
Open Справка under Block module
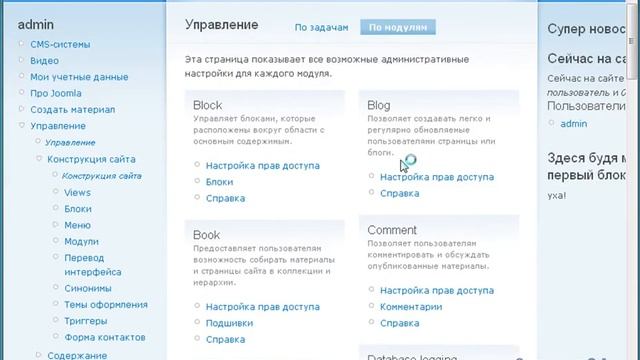tap(225, 198)
